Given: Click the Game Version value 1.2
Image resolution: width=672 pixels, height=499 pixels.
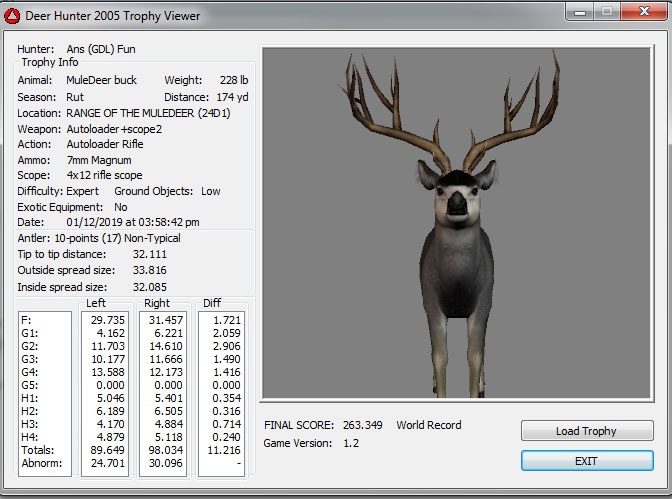Looking at the screenshot, I should (351, 443).
